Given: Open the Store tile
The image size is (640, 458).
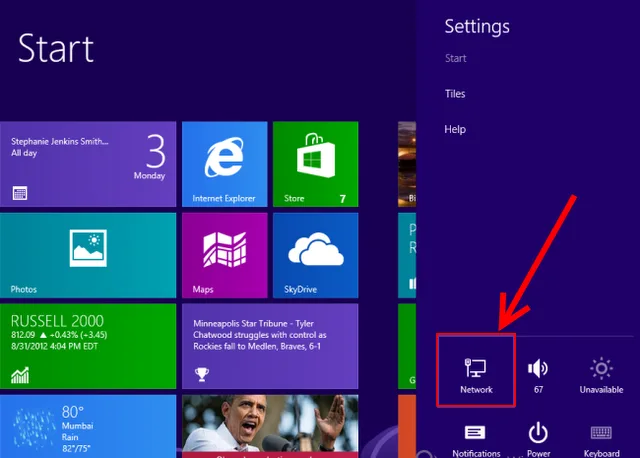Looking at the screenshot, I should pyautogui.click(x=316, y=164).
